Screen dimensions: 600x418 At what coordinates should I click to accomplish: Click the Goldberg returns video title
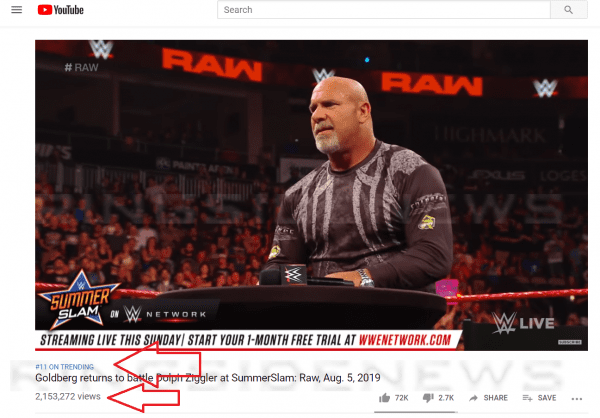click(x=208, y=378)
